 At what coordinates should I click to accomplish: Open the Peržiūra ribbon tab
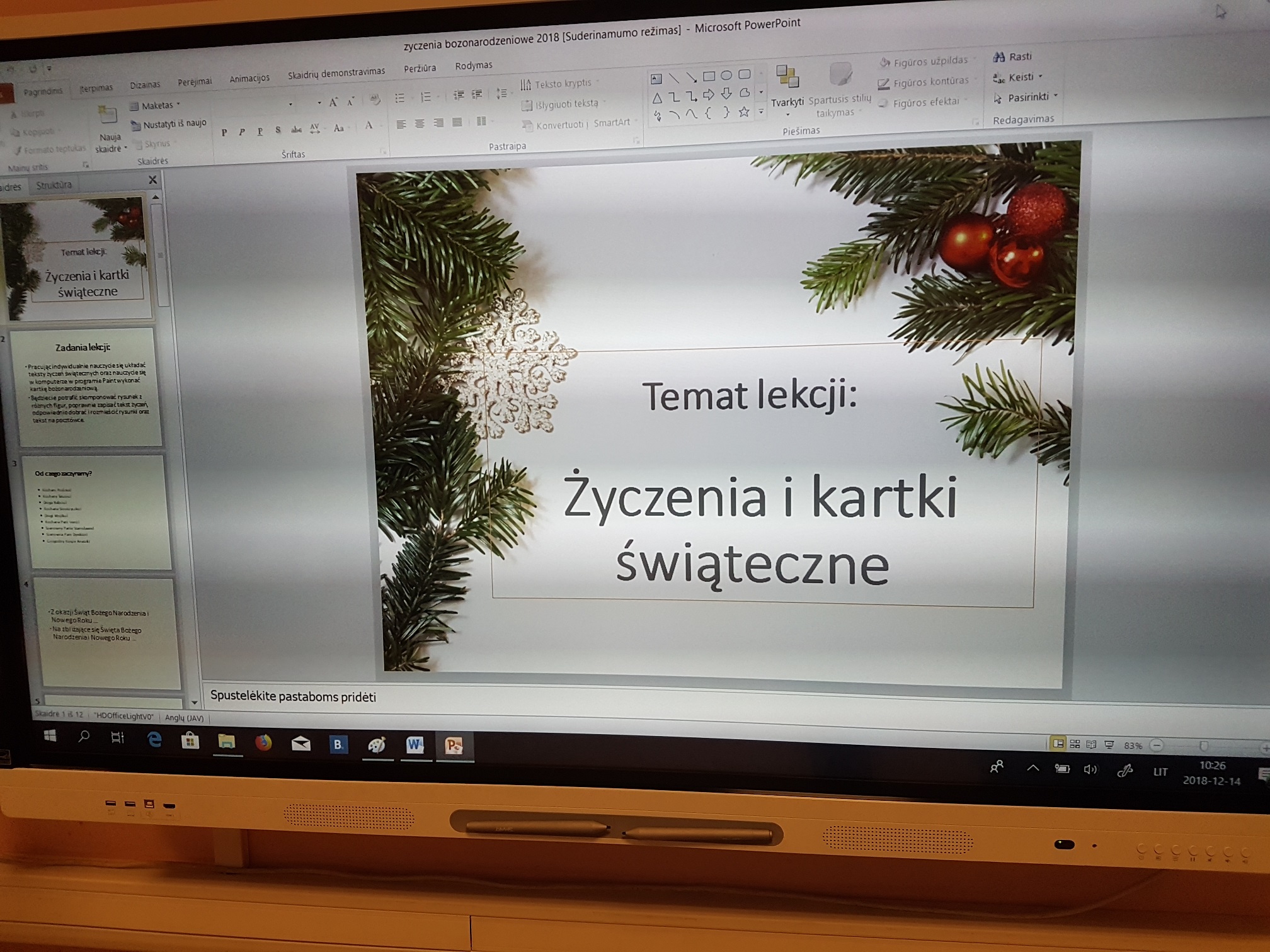click(420, 68)
